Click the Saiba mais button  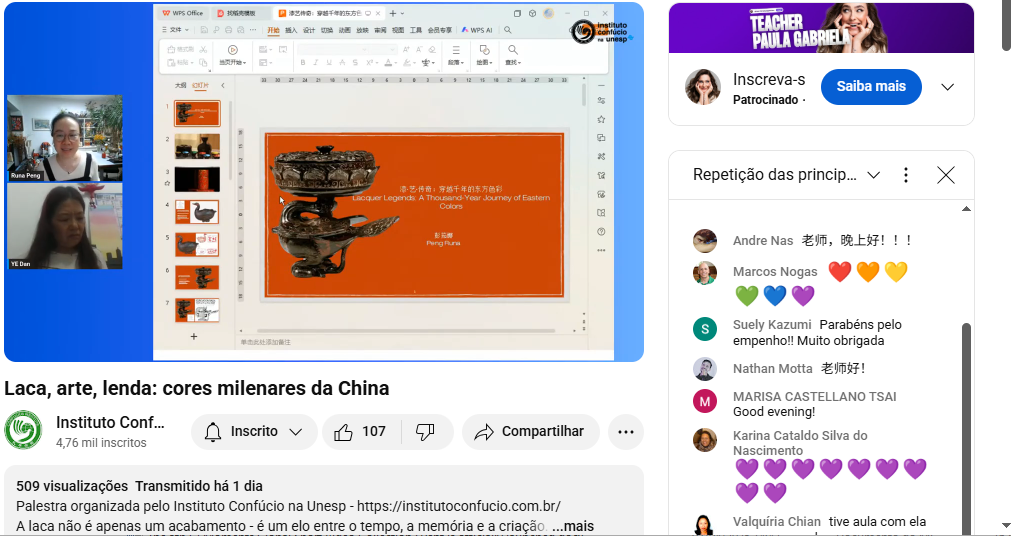871,86
